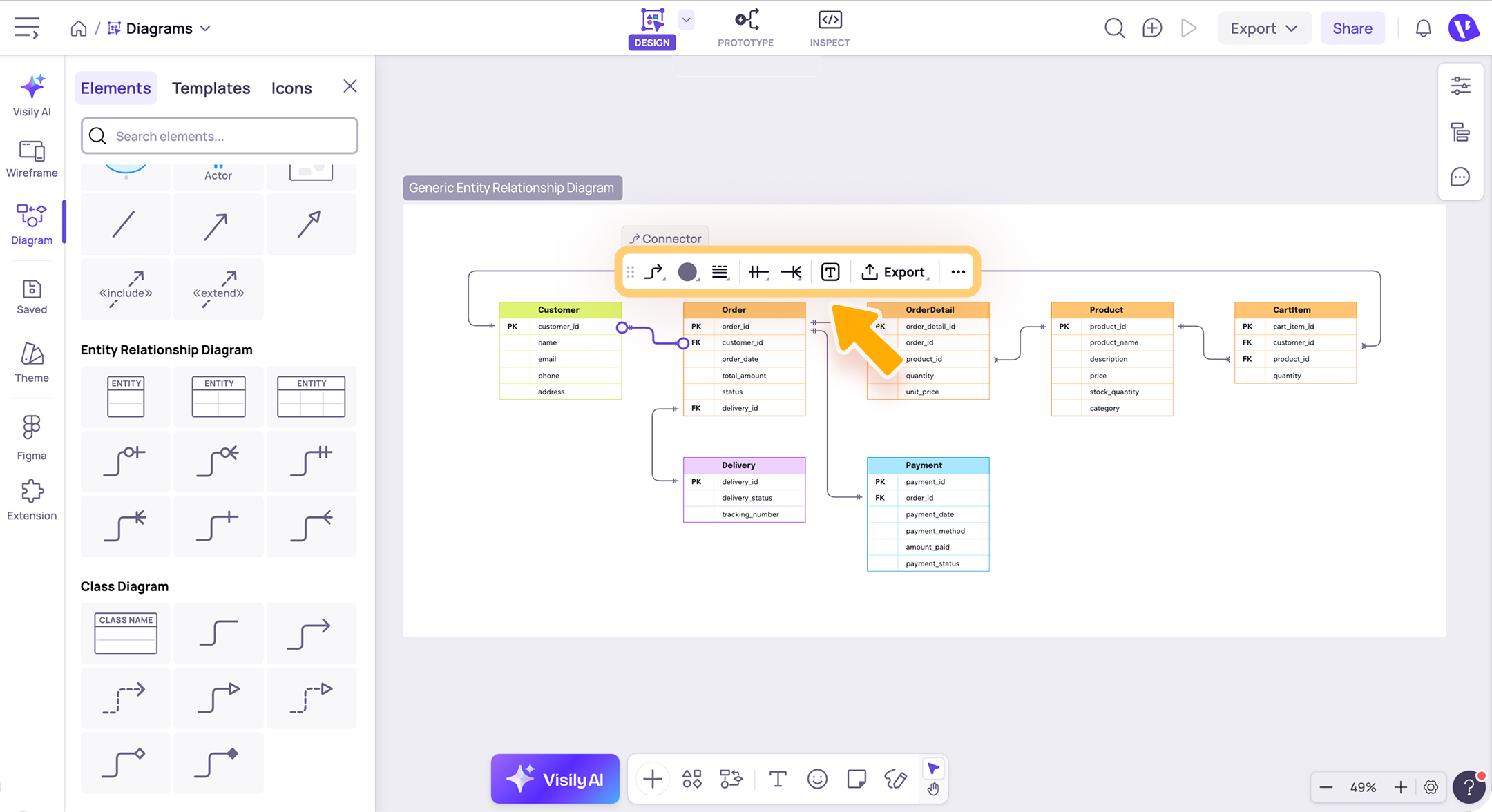
Task: Select the hand pan tool
Action: (x=933, y=789)
